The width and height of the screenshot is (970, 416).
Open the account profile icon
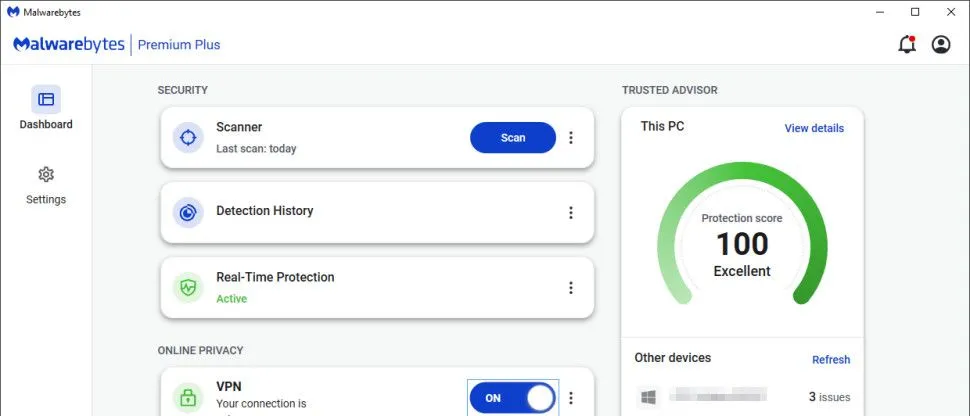941,45
